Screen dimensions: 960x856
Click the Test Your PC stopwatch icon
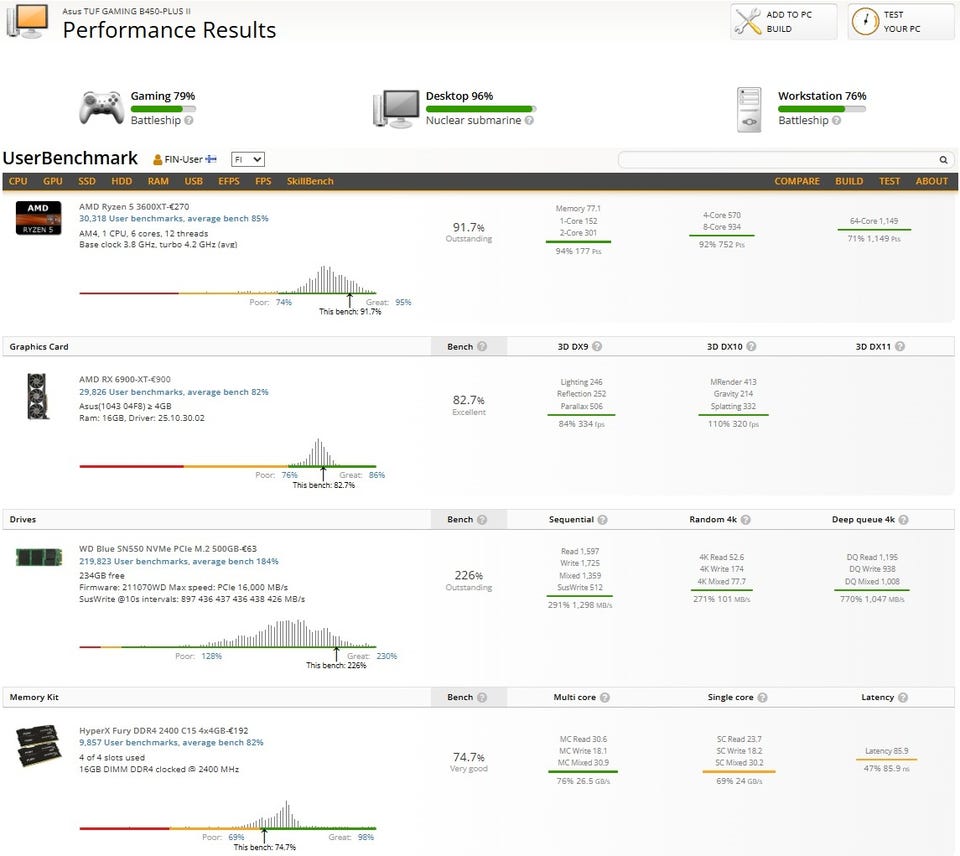click(865, 21)
